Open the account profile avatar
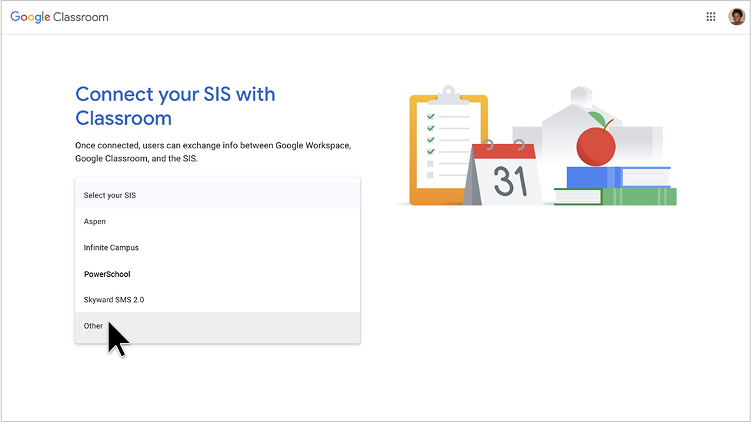Screen dimensions: 751x423 pyautogui.click(x=736, y=17)
